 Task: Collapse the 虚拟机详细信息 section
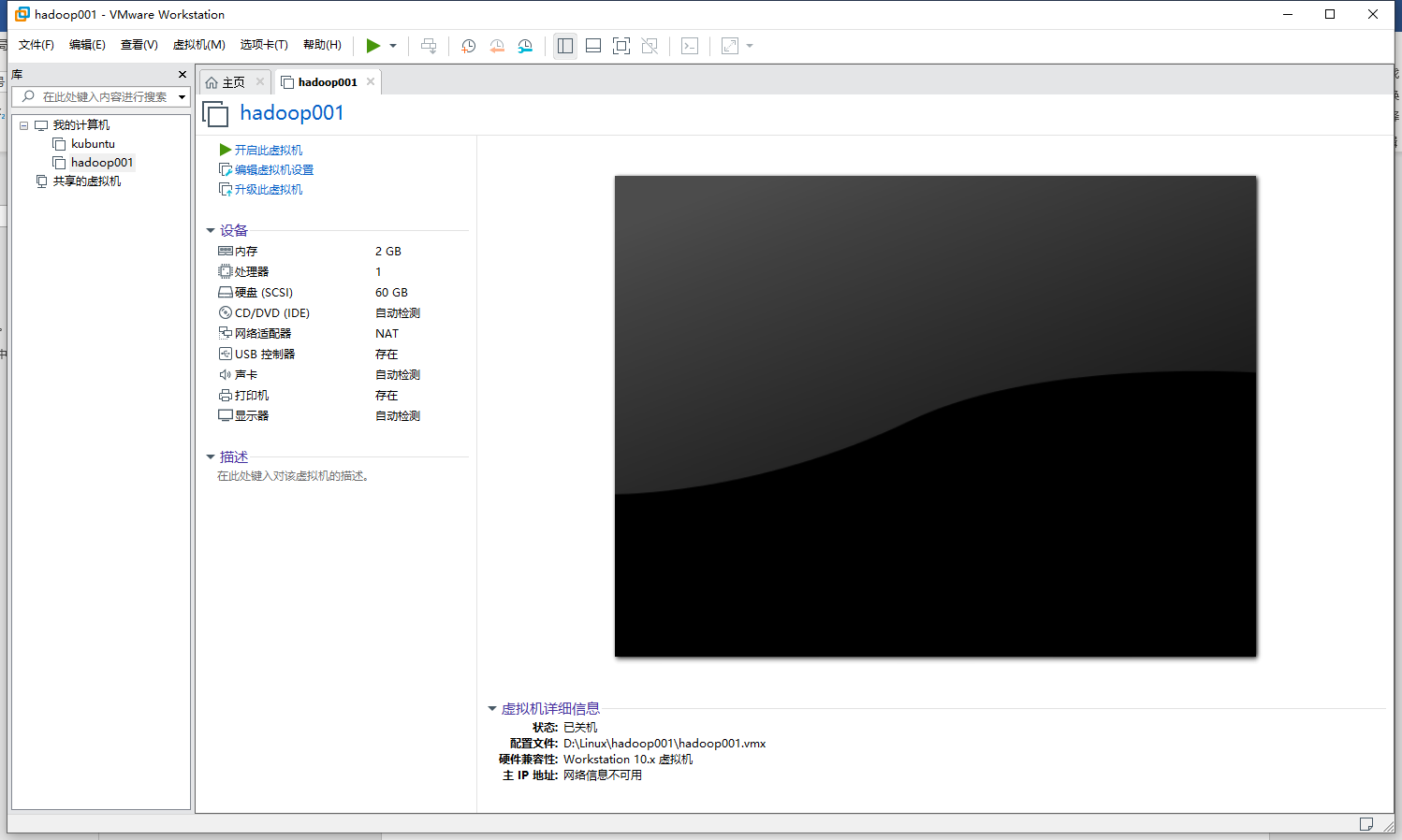492,709
